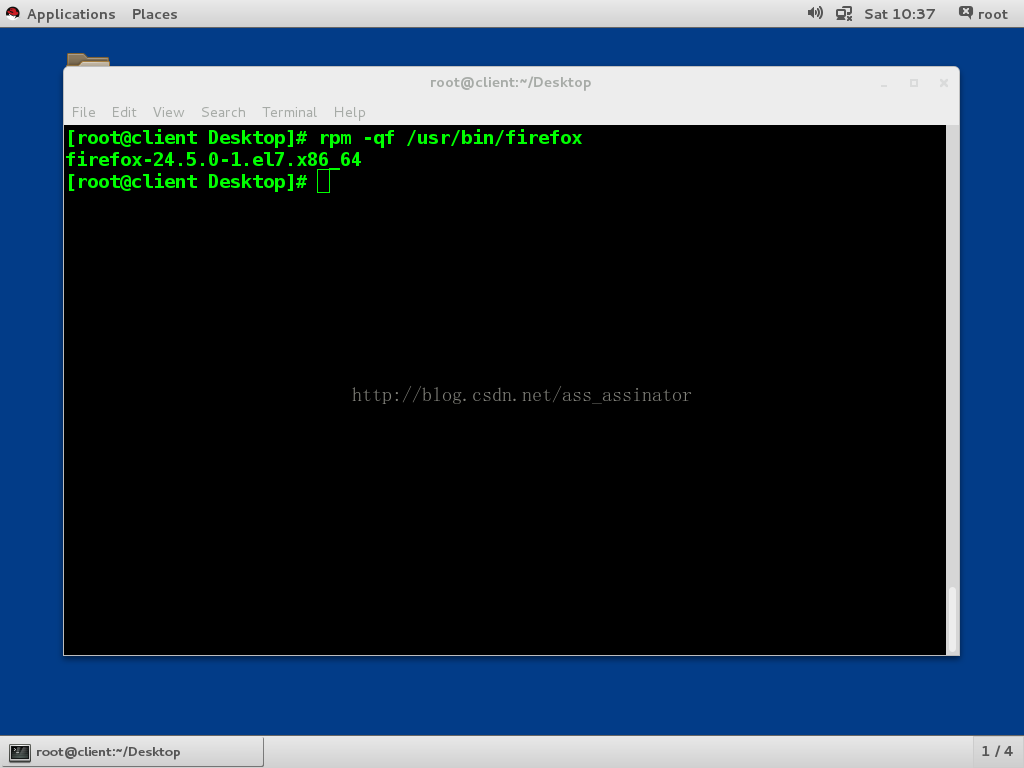This screenshot has height=768, width=1024.
Task: Click the rpm -qf /usr/bin/firefox command text
Action: tap(451, 138)
